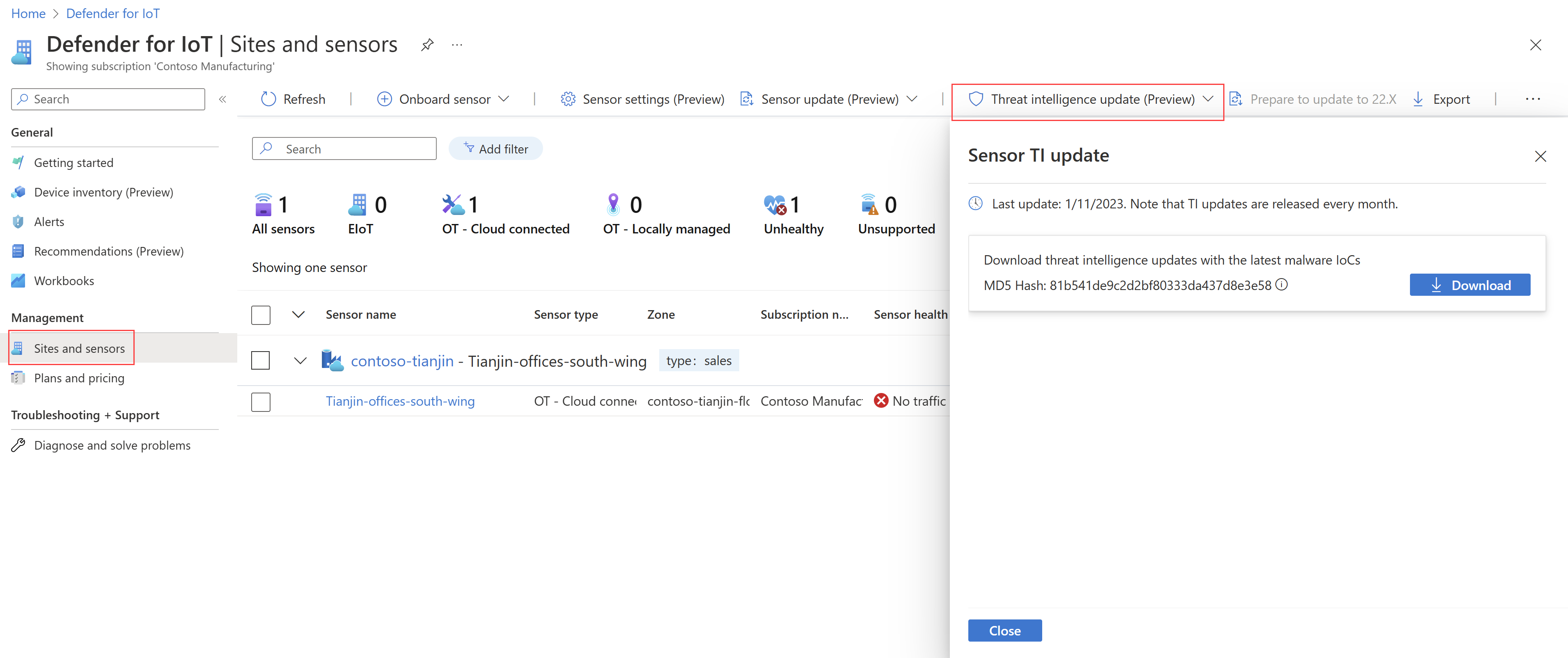This screenshot has width=1568, height=658.
Task: Click Close on Sensor TI update panel
Action: [1004, 630]
